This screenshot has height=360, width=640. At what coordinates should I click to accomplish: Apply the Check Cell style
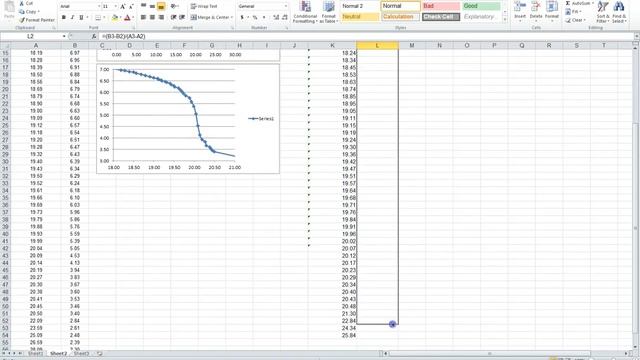point(441,17)
